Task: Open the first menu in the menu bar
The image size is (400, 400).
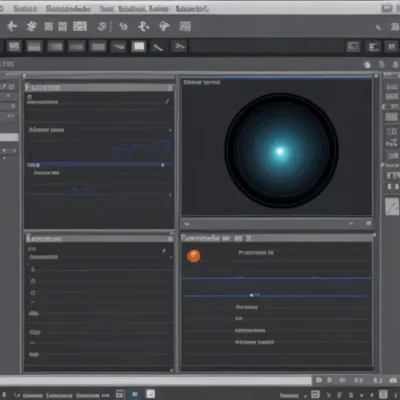Action: 25,9
